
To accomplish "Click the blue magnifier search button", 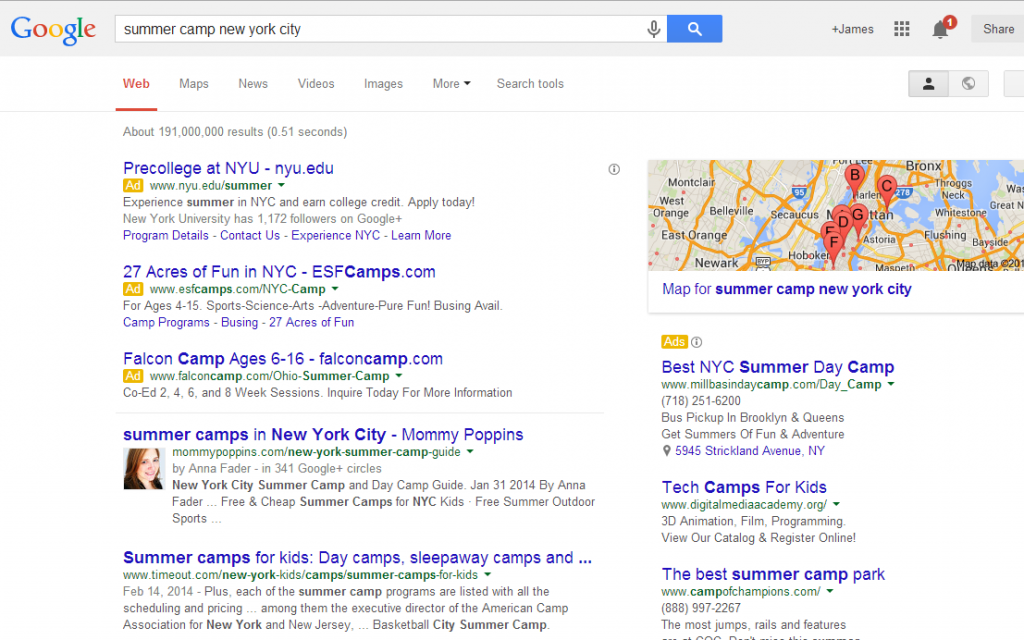I will point(694,29).
